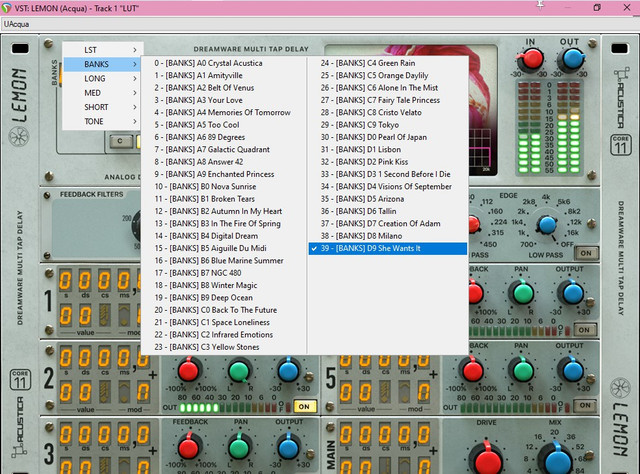
Task: Turn tap 2 green pan knob
Action: [239, 371]
